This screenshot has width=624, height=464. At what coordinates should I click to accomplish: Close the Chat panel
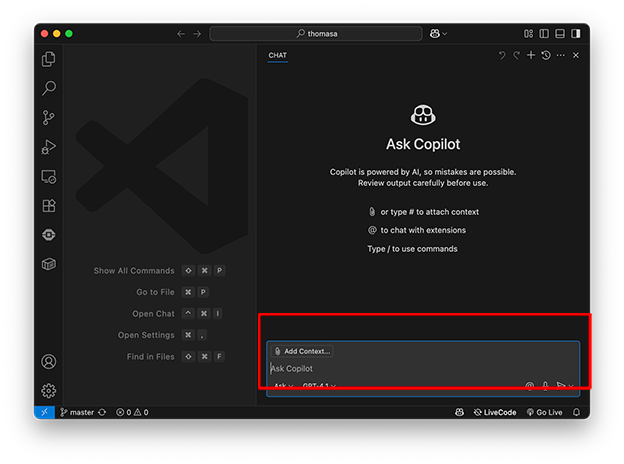click(x=576, y=55)
